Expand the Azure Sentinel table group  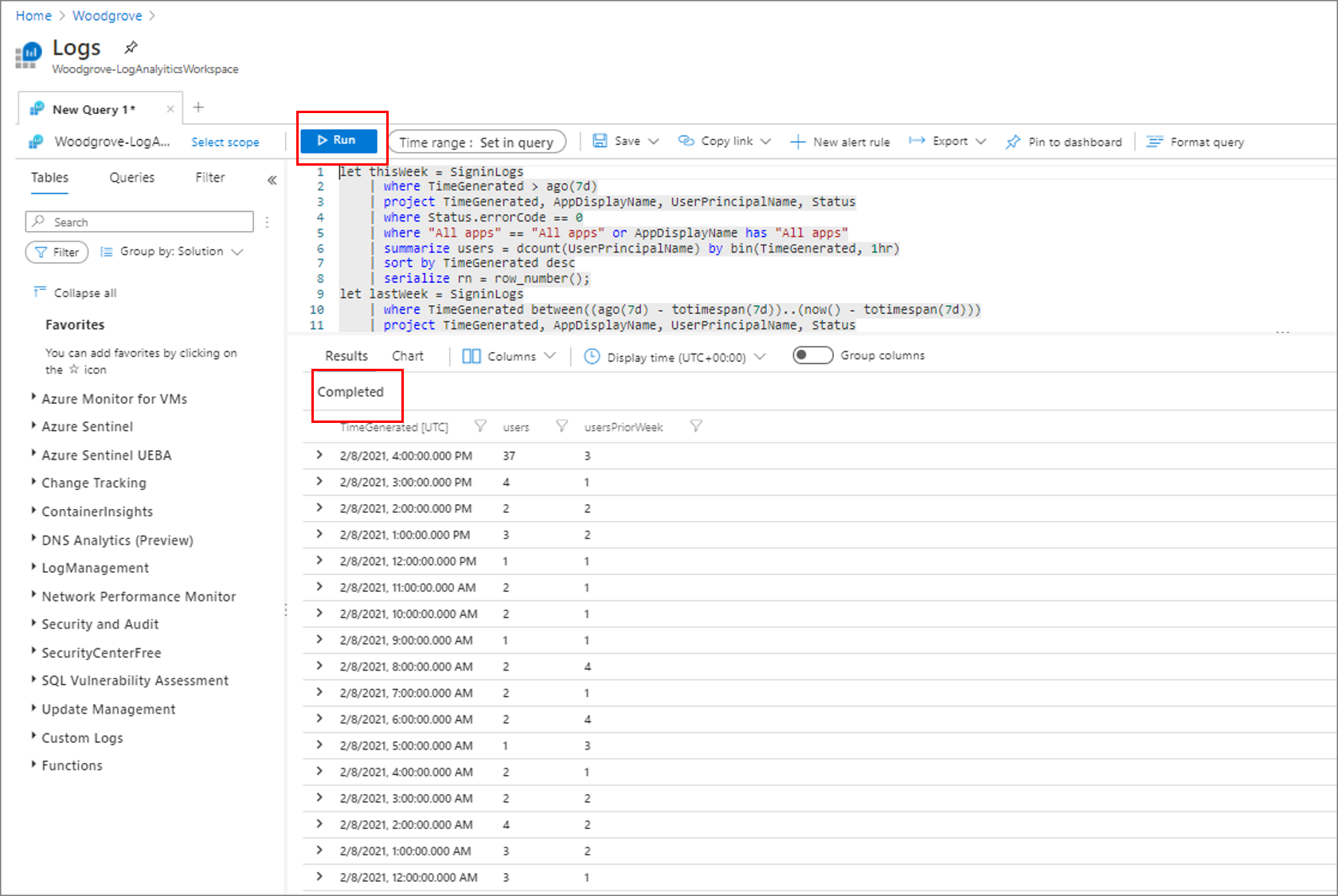pos(87,427)
